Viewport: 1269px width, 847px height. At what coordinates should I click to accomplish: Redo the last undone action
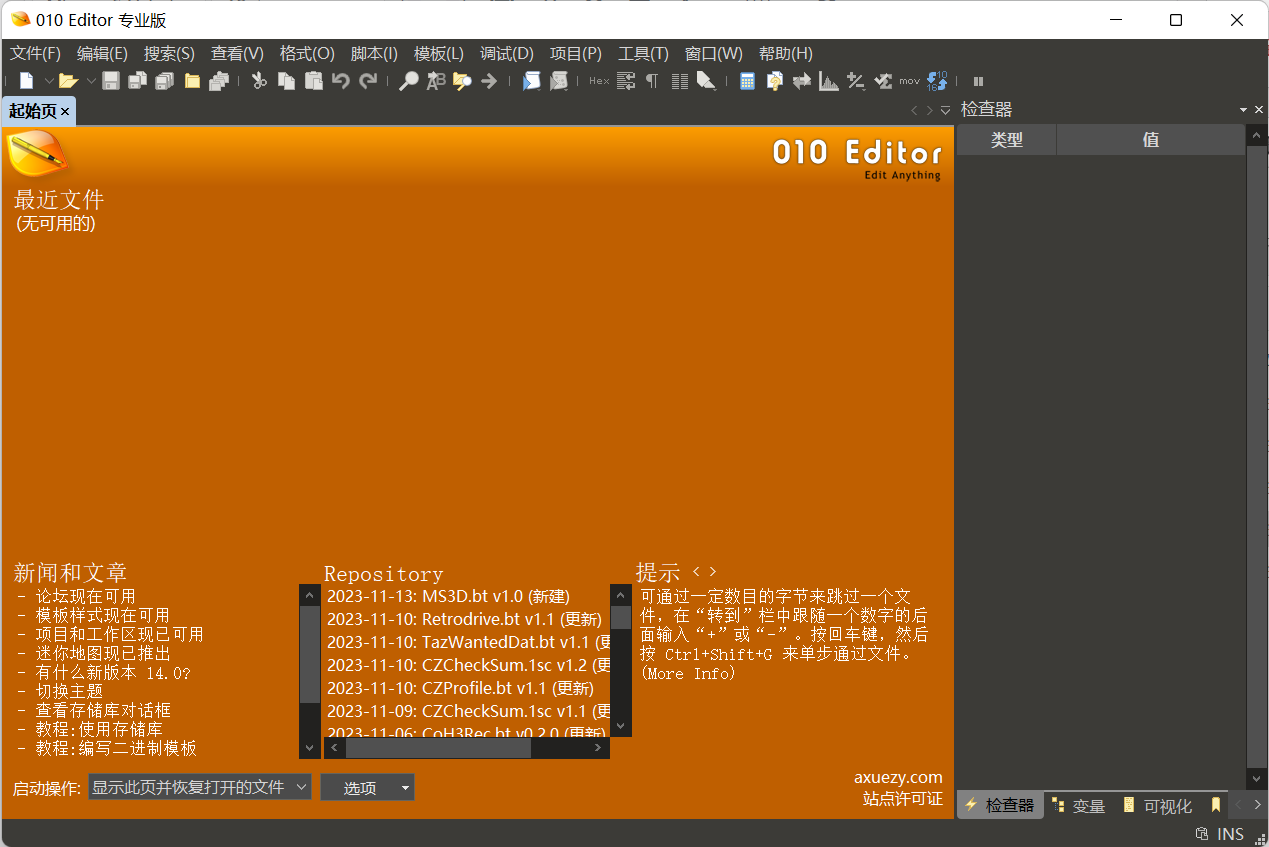pos(368,81)
